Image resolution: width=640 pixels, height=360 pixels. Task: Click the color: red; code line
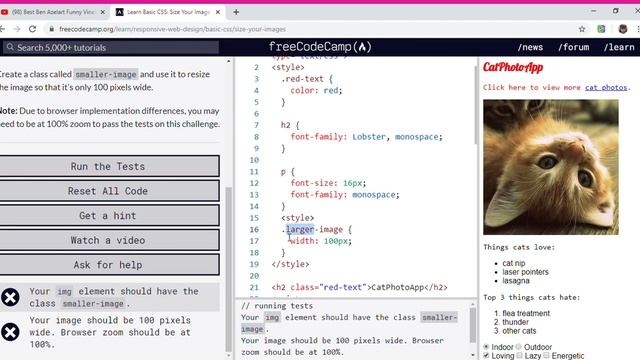316,90
